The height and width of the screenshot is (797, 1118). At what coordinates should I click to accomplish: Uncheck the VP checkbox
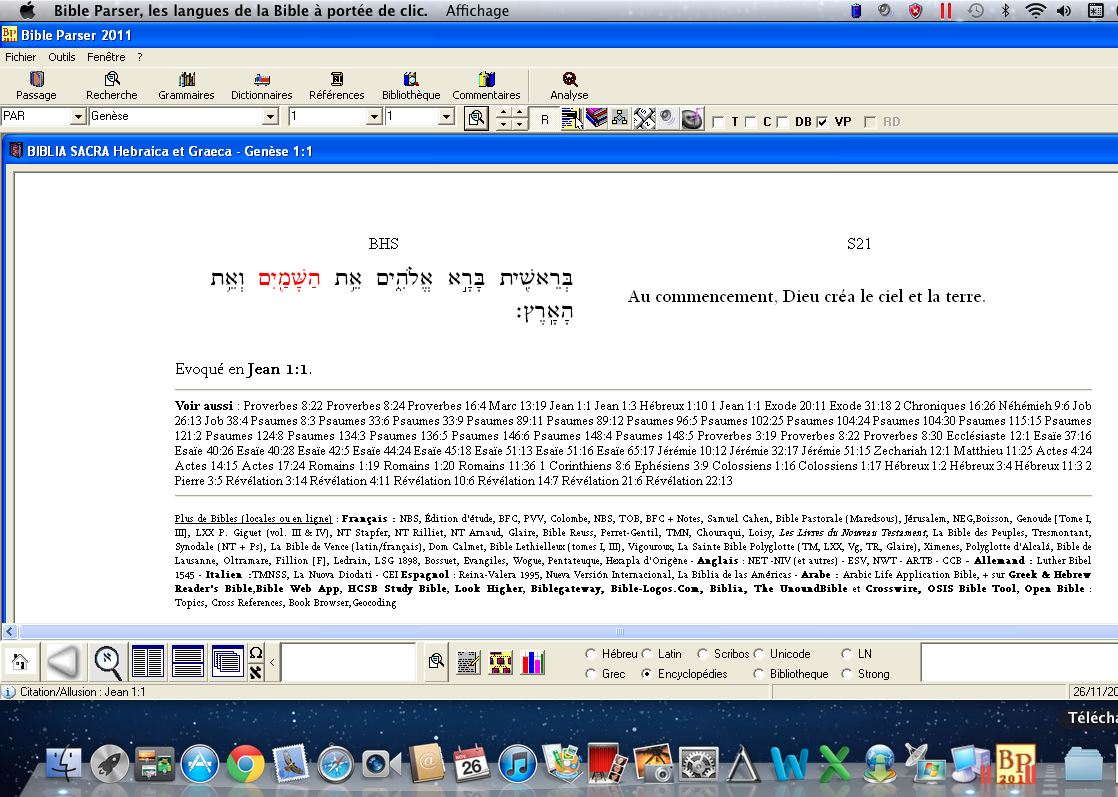[x=822, y=122]
